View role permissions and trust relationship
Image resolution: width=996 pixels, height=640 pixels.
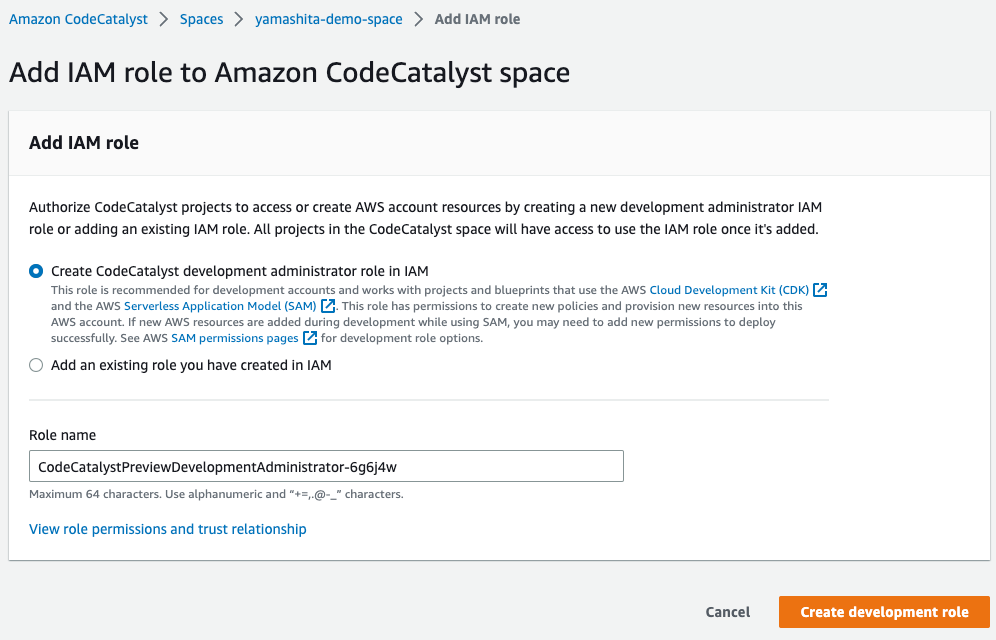(x=168, y=529)
